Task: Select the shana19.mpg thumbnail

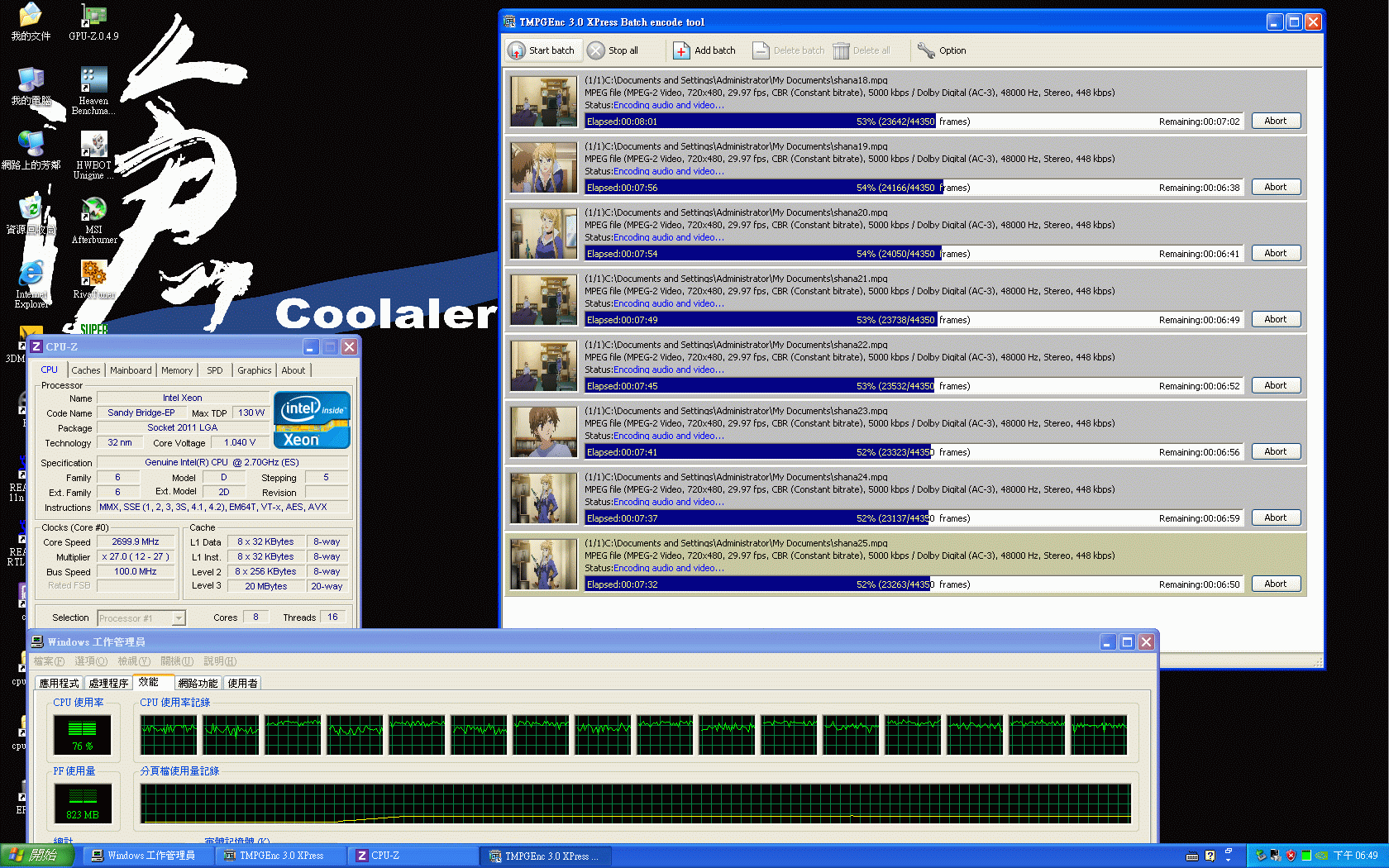Action: point(543,167)
